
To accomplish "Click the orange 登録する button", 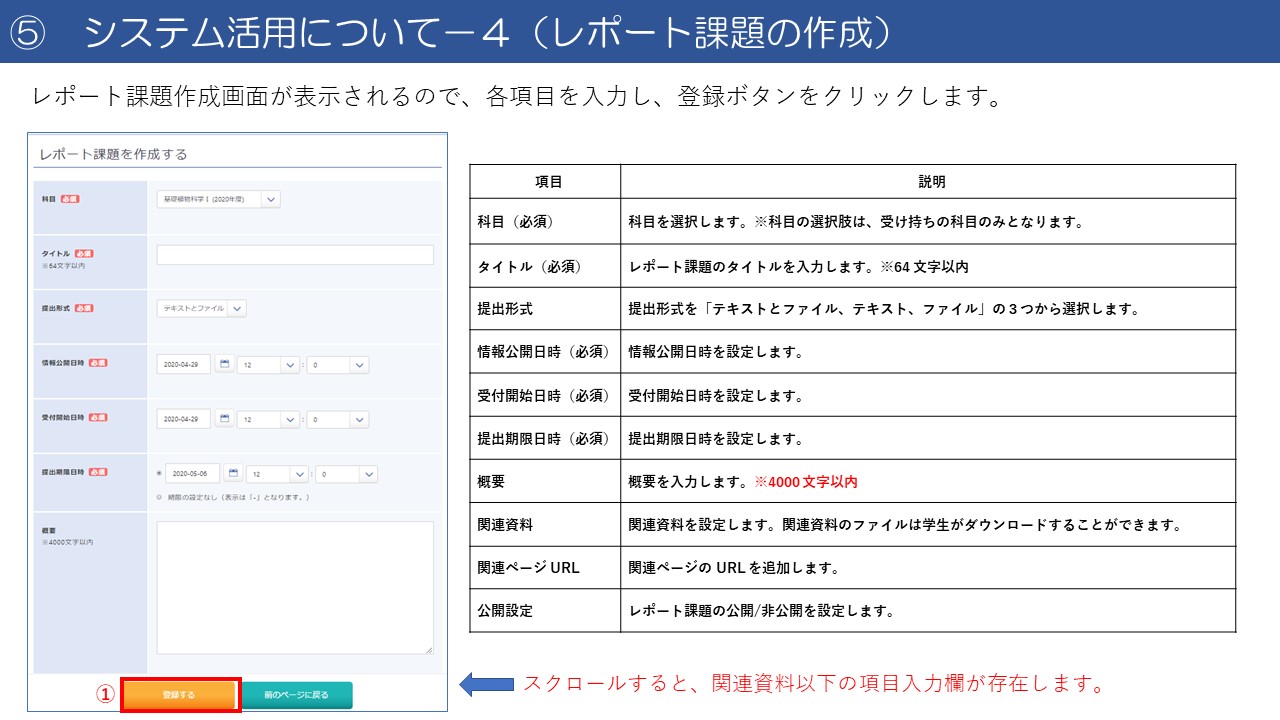I will pos(179,694).
